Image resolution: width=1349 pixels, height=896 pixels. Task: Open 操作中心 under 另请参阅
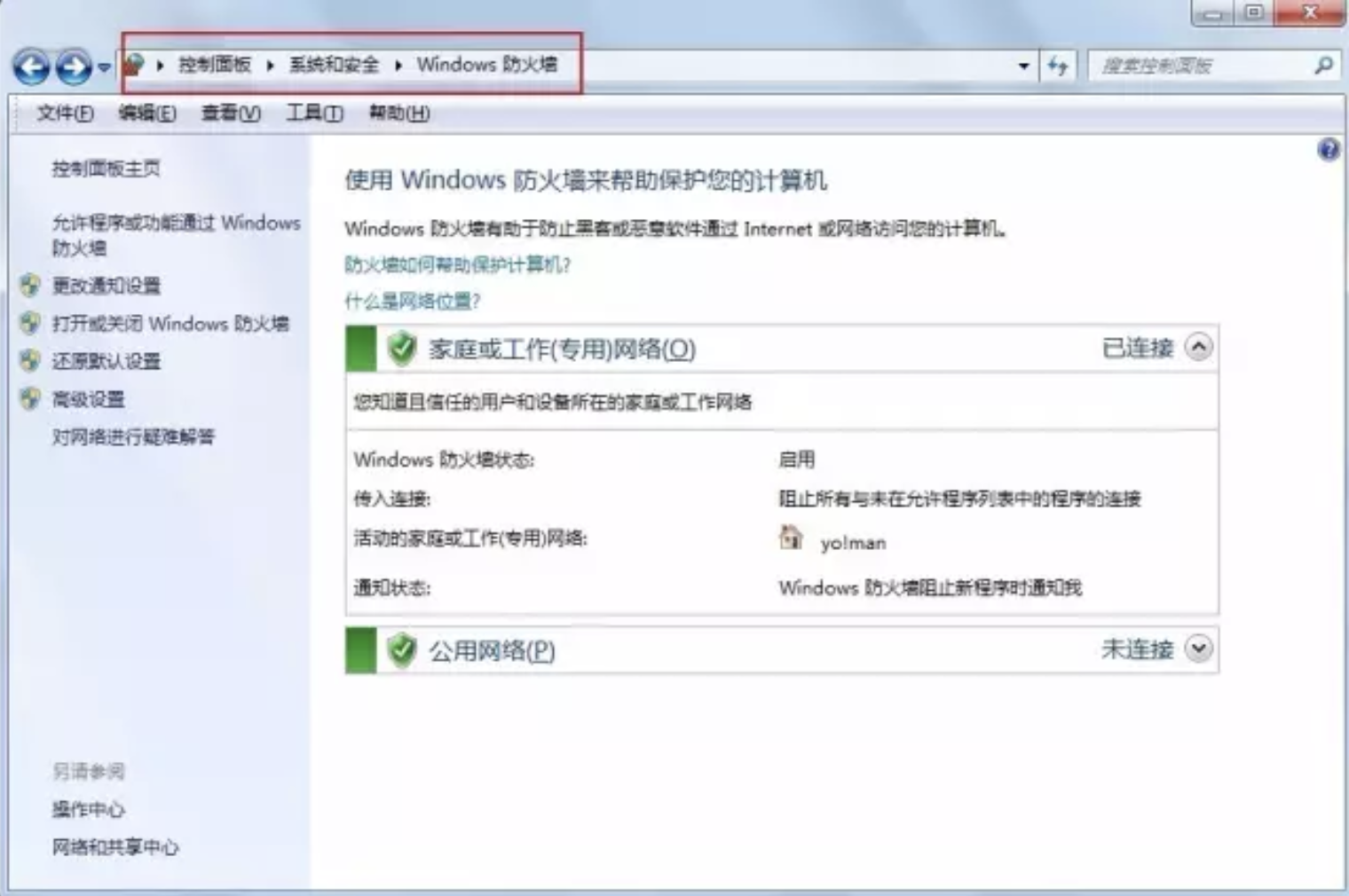(88, 809)
